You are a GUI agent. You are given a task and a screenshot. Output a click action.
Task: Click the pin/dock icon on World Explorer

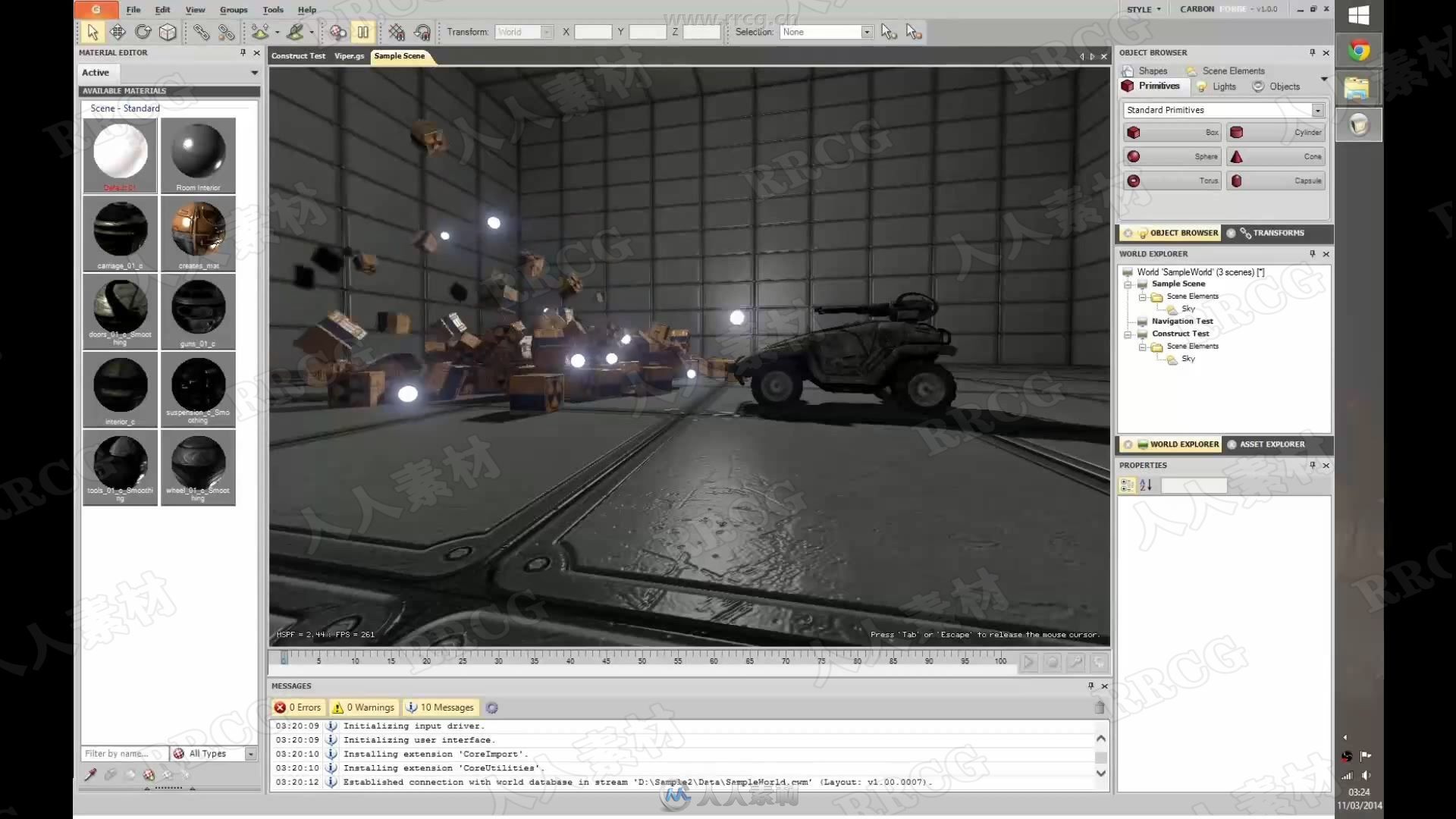(x=1312, y=253)
